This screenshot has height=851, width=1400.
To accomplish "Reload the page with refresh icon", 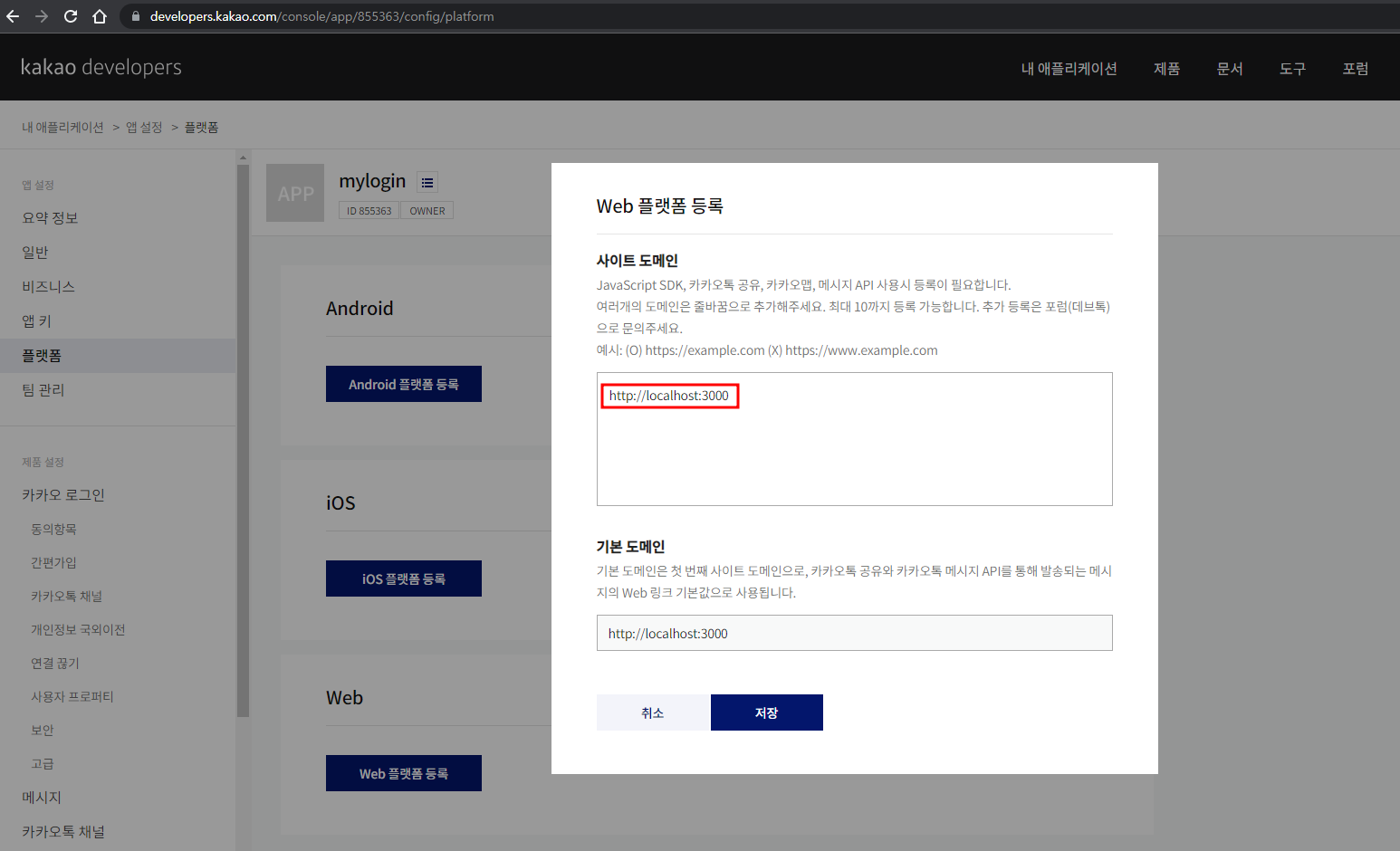I will coord(71,16).
